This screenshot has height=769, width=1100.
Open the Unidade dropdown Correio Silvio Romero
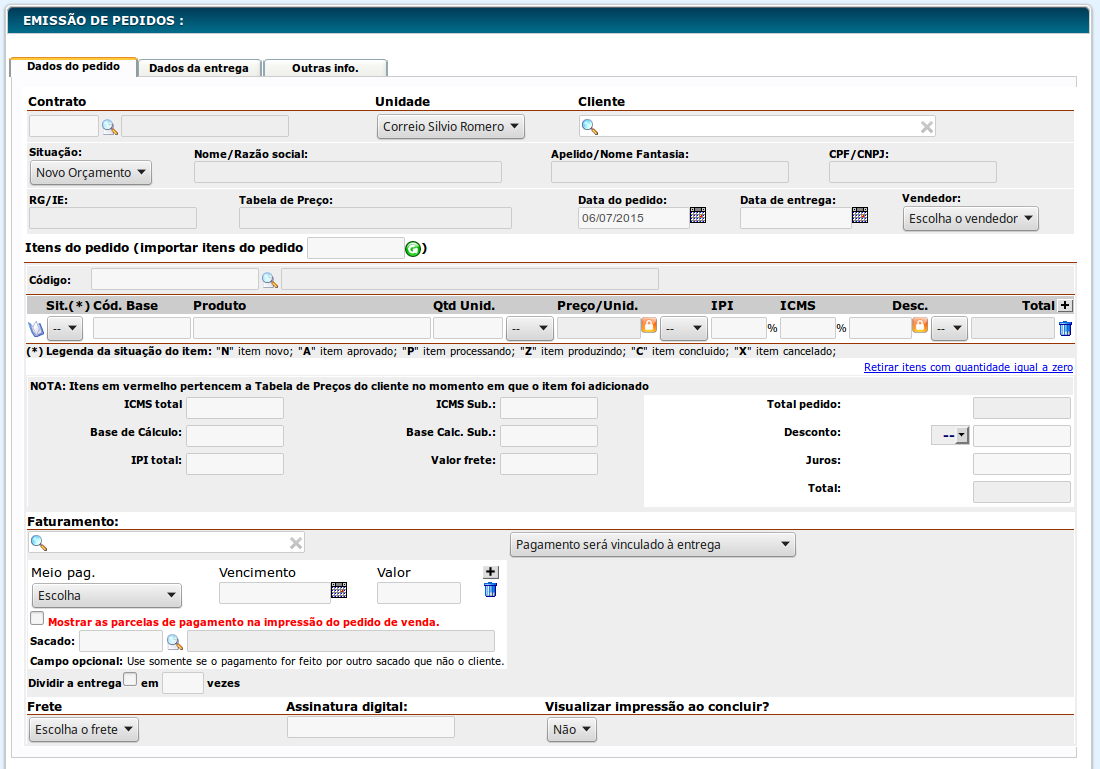(x=451, y=127)
